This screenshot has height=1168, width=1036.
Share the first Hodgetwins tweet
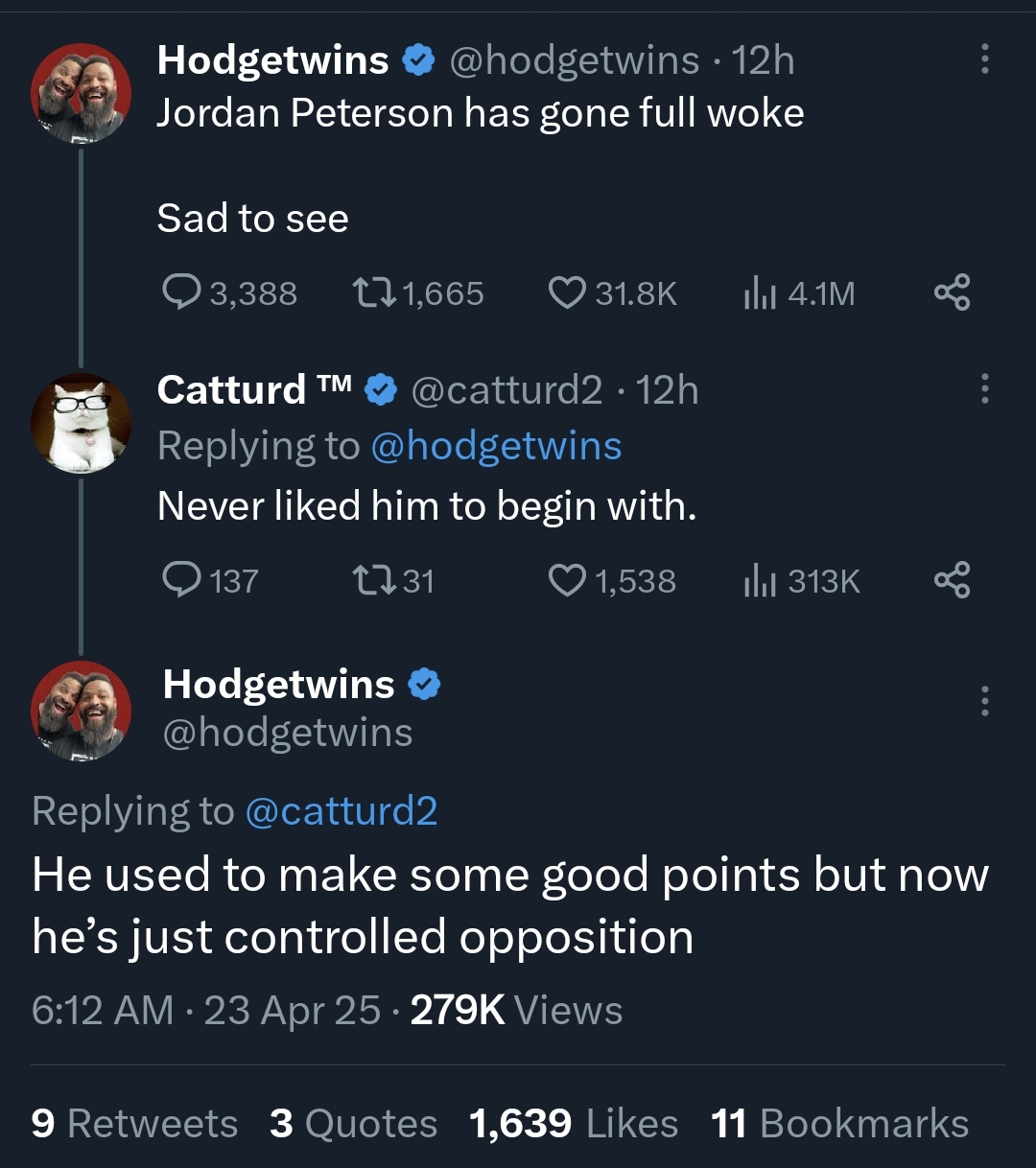(952, 292)
